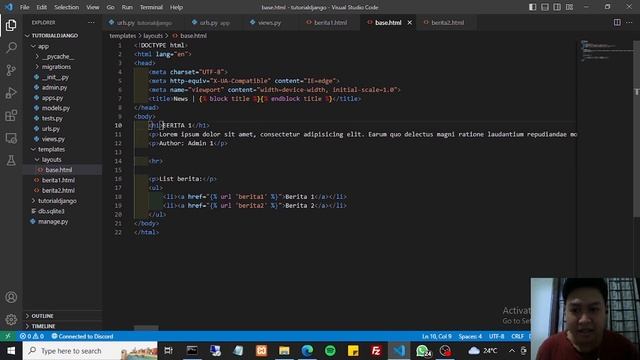Viewport: 640px width, 360px height.
Task: Open editor More Actions ellipsis
Action: pyautogui.click(x=629, y=22)
